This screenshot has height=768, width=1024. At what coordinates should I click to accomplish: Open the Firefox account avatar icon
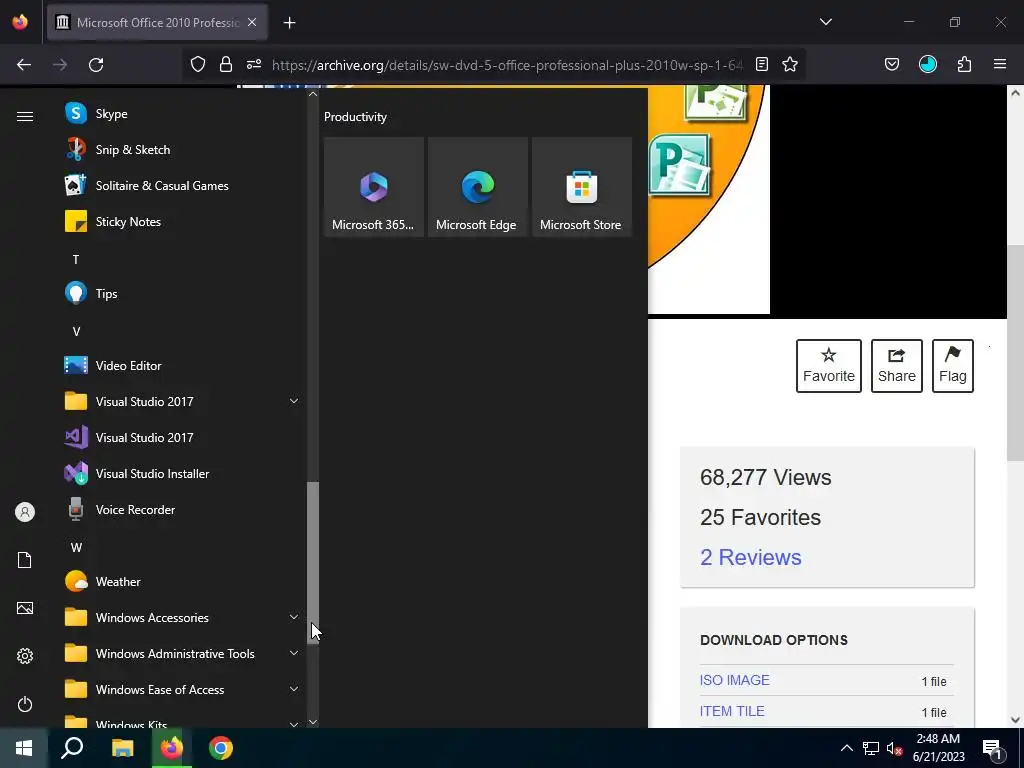click(927, 65)
